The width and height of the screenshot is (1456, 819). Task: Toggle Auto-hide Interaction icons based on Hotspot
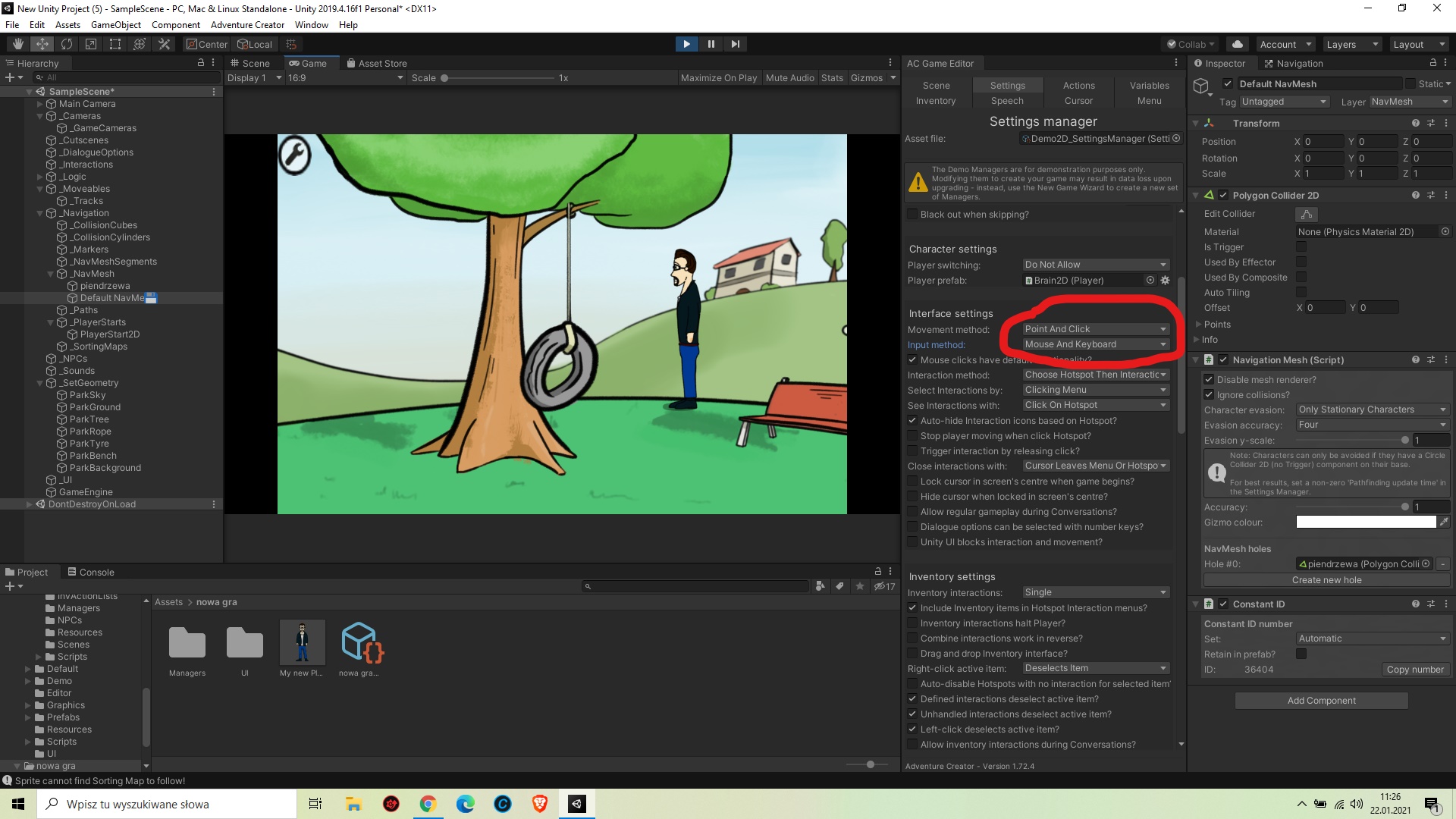point(913,421)
